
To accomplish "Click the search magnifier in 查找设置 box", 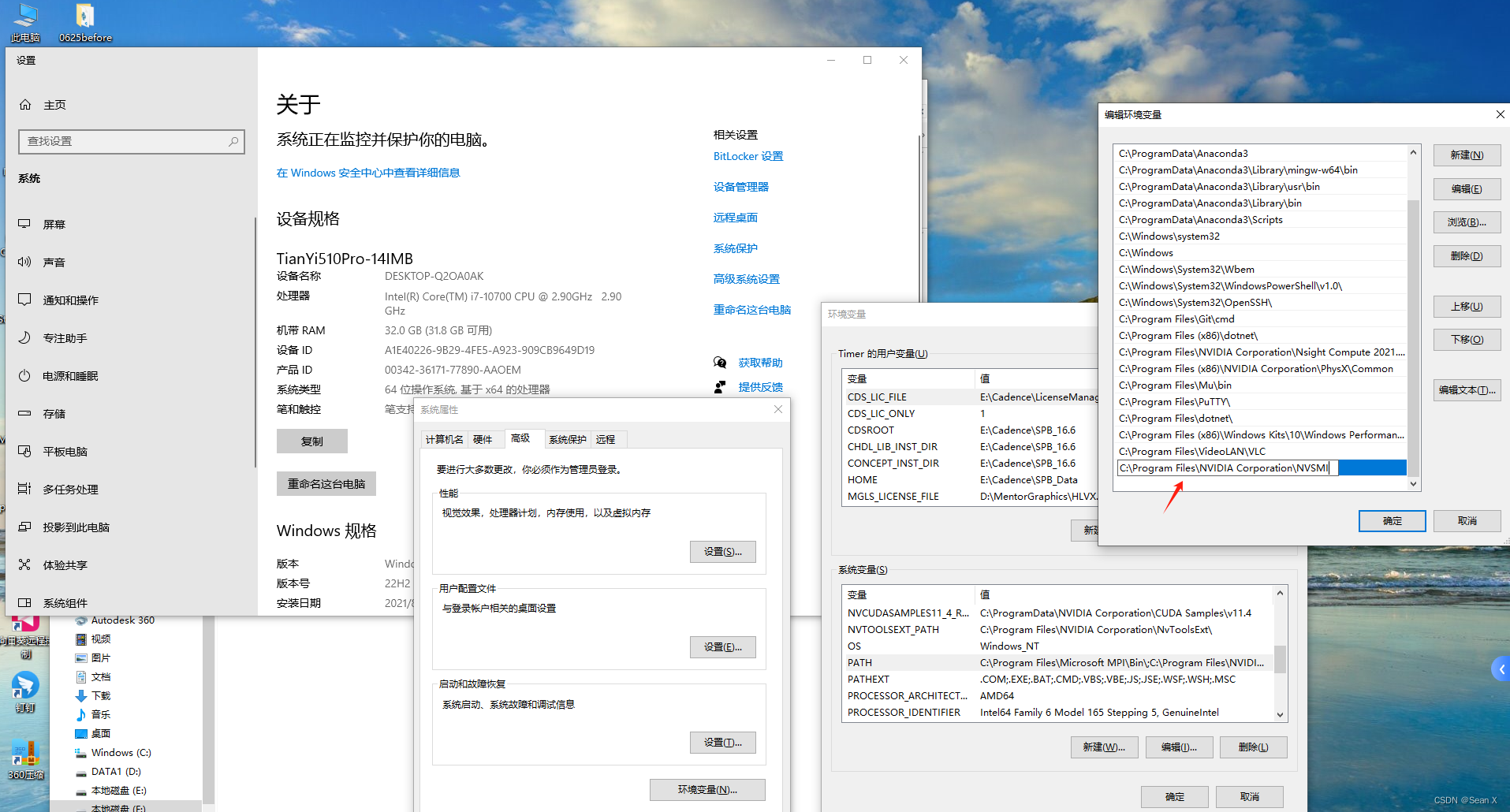I will point(233,141).
